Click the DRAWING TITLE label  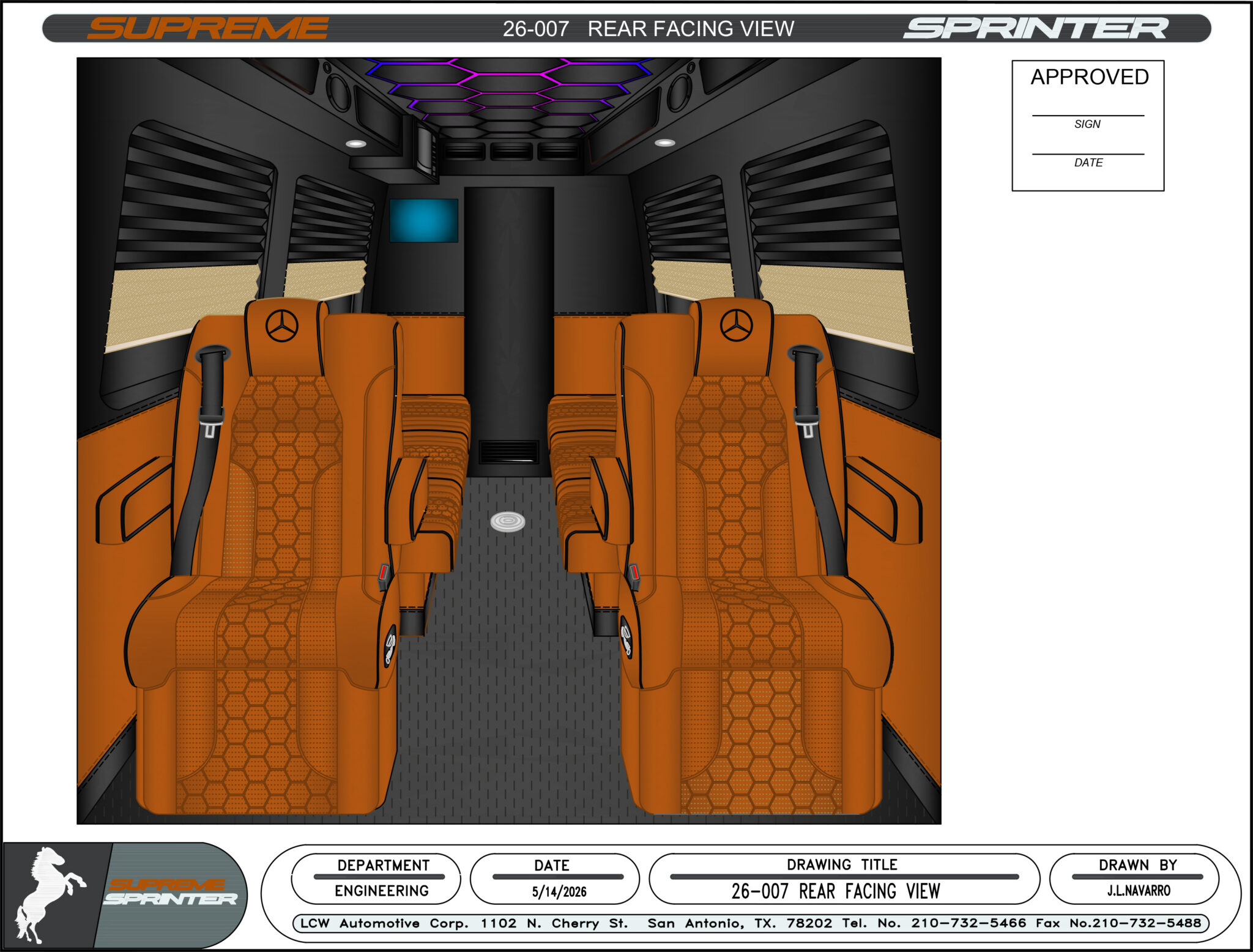click(842, 865)
